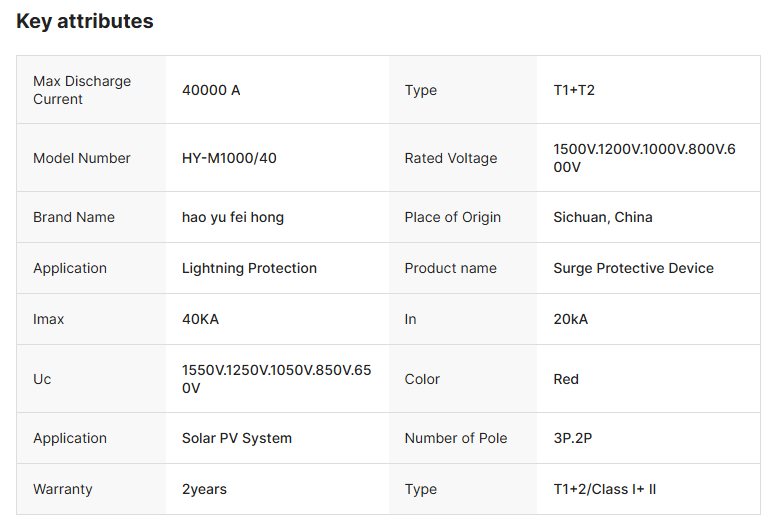
Task: Click the Rated Voltage label
Action: click(450, 158)
